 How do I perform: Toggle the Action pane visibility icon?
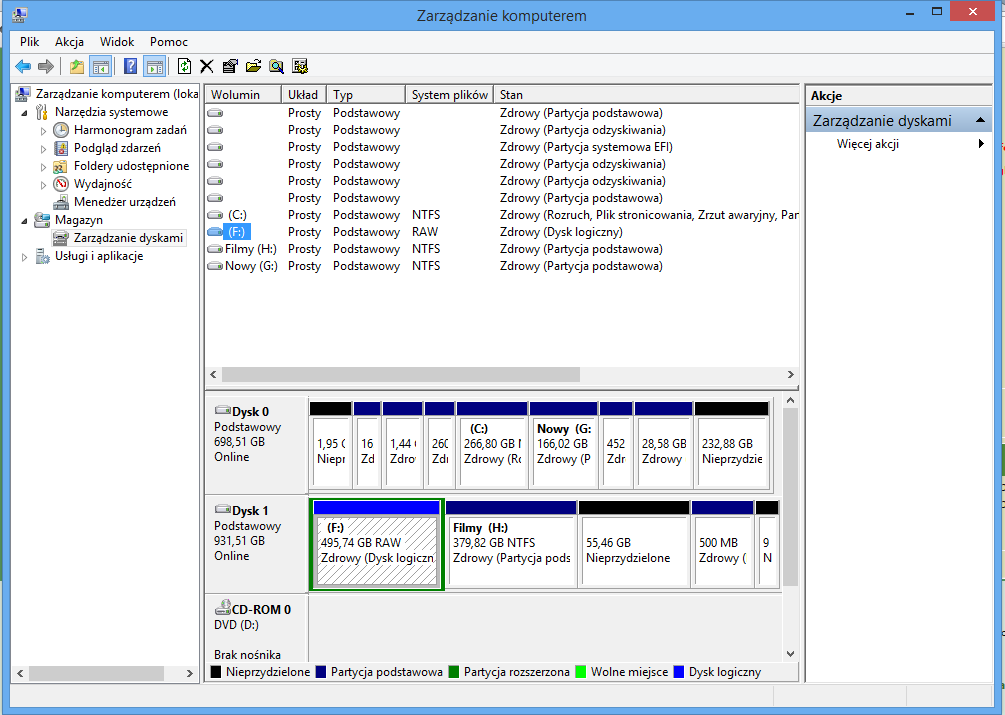pos(155,66)
